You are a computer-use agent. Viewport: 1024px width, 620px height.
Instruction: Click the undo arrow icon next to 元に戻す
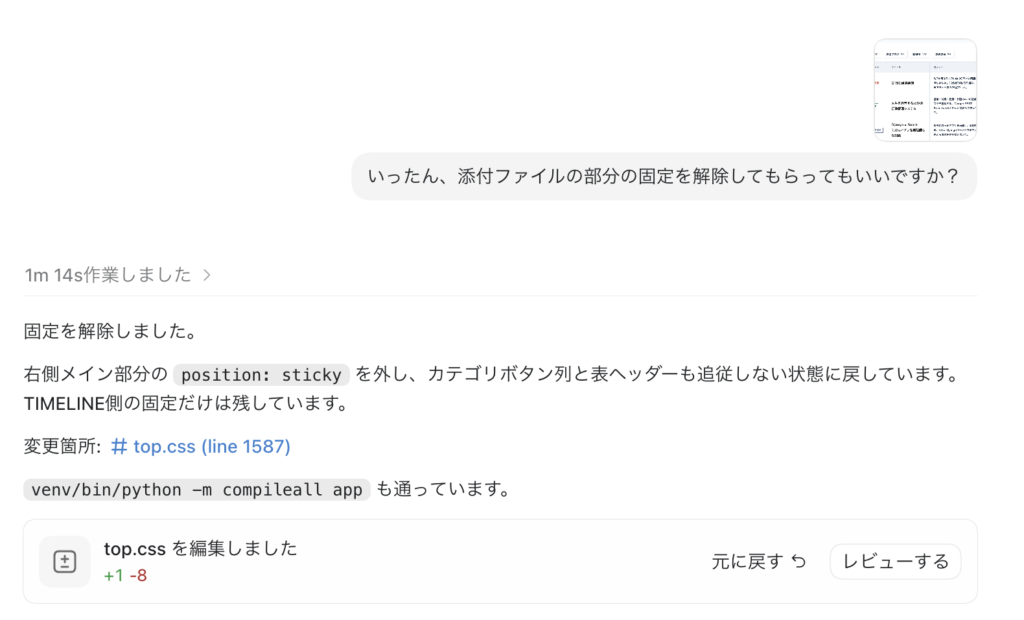pos(799,561)
